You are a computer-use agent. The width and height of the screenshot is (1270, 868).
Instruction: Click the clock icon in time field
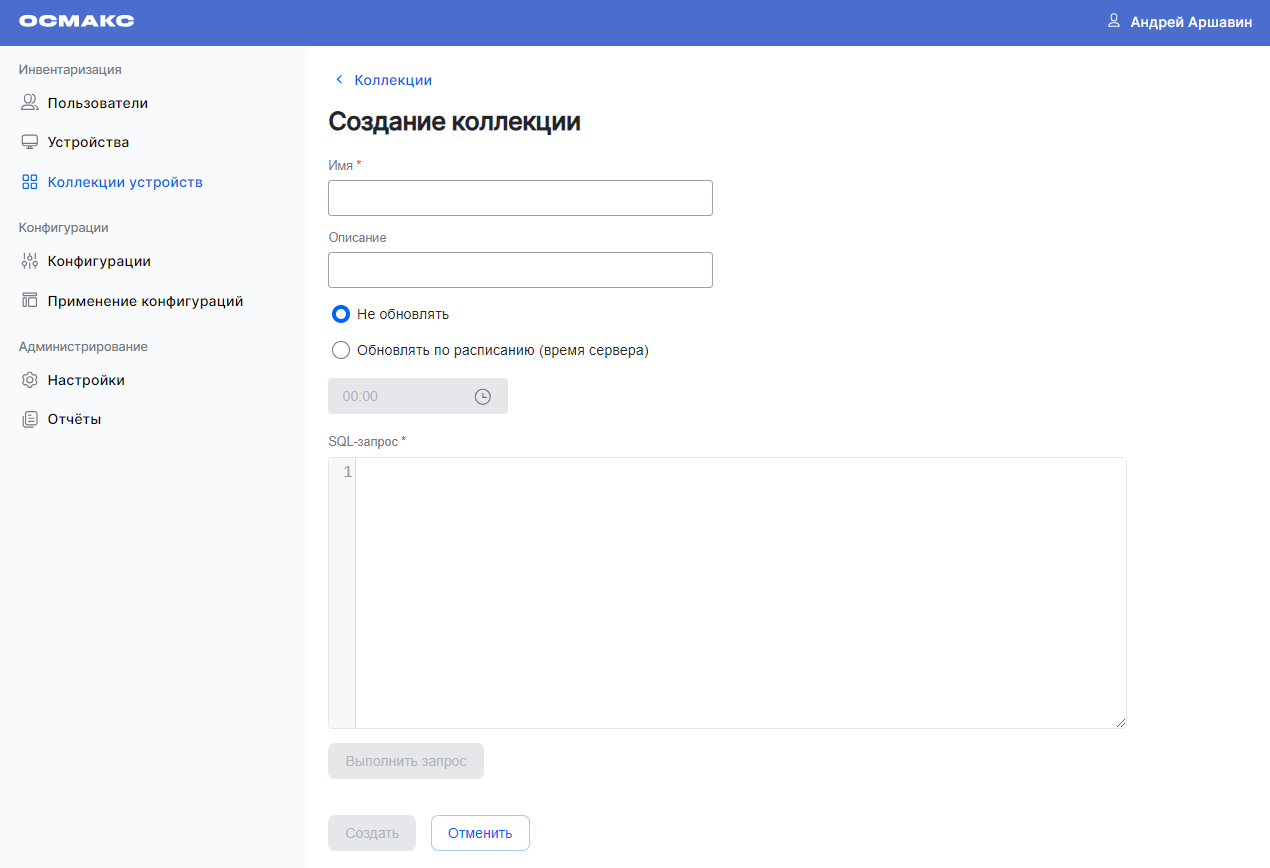[x=483, y=396]
